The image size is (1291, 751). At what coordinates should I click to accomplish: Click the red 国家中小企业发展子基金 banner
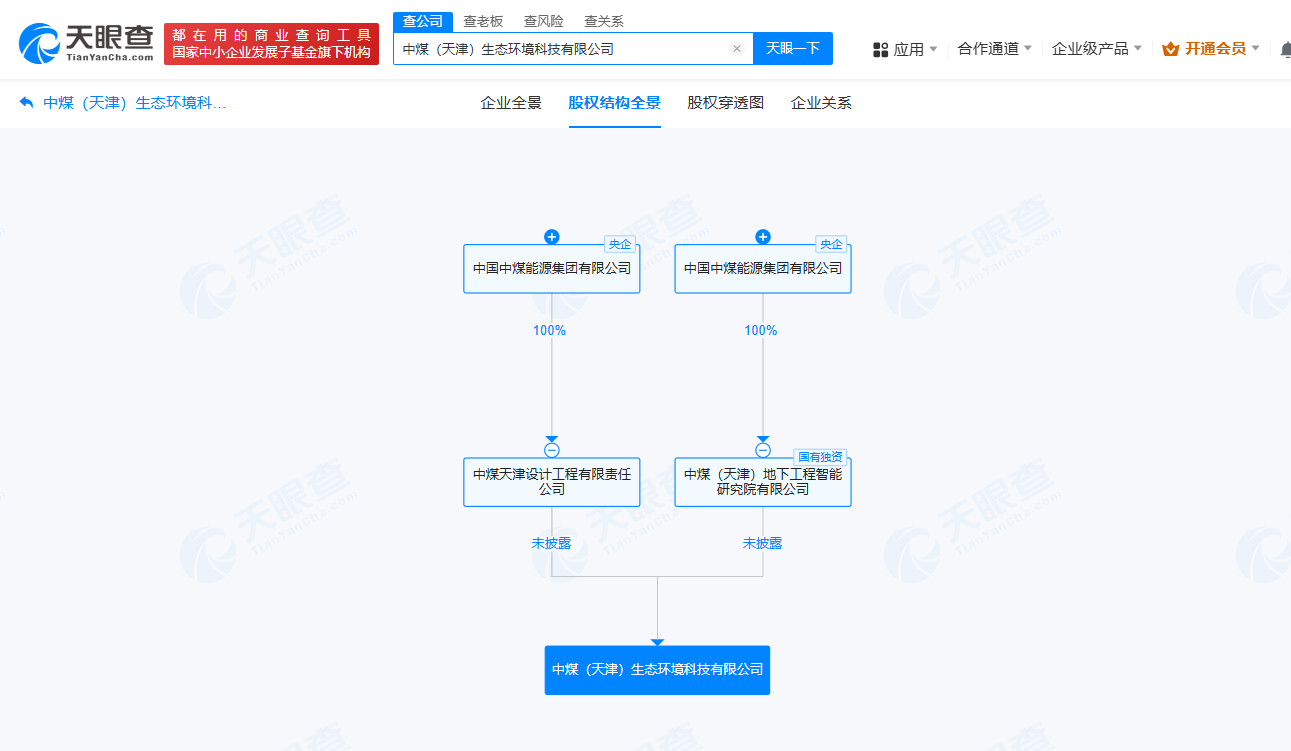click(x=271, y=44)
